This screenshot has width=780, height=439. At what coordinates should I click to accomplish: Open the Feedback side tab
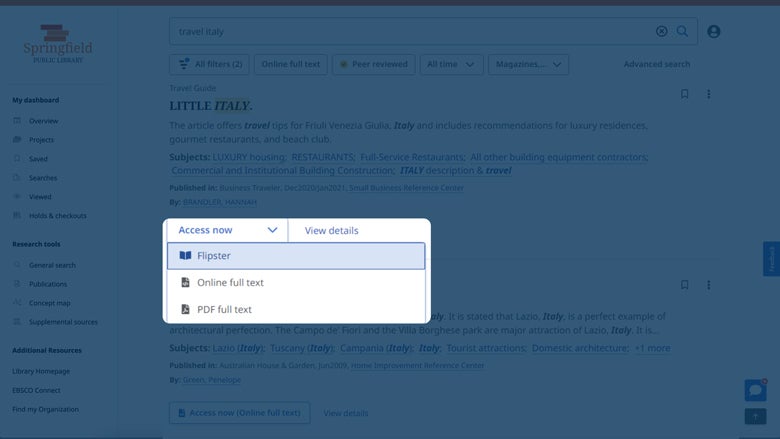[x=772, y=259]
